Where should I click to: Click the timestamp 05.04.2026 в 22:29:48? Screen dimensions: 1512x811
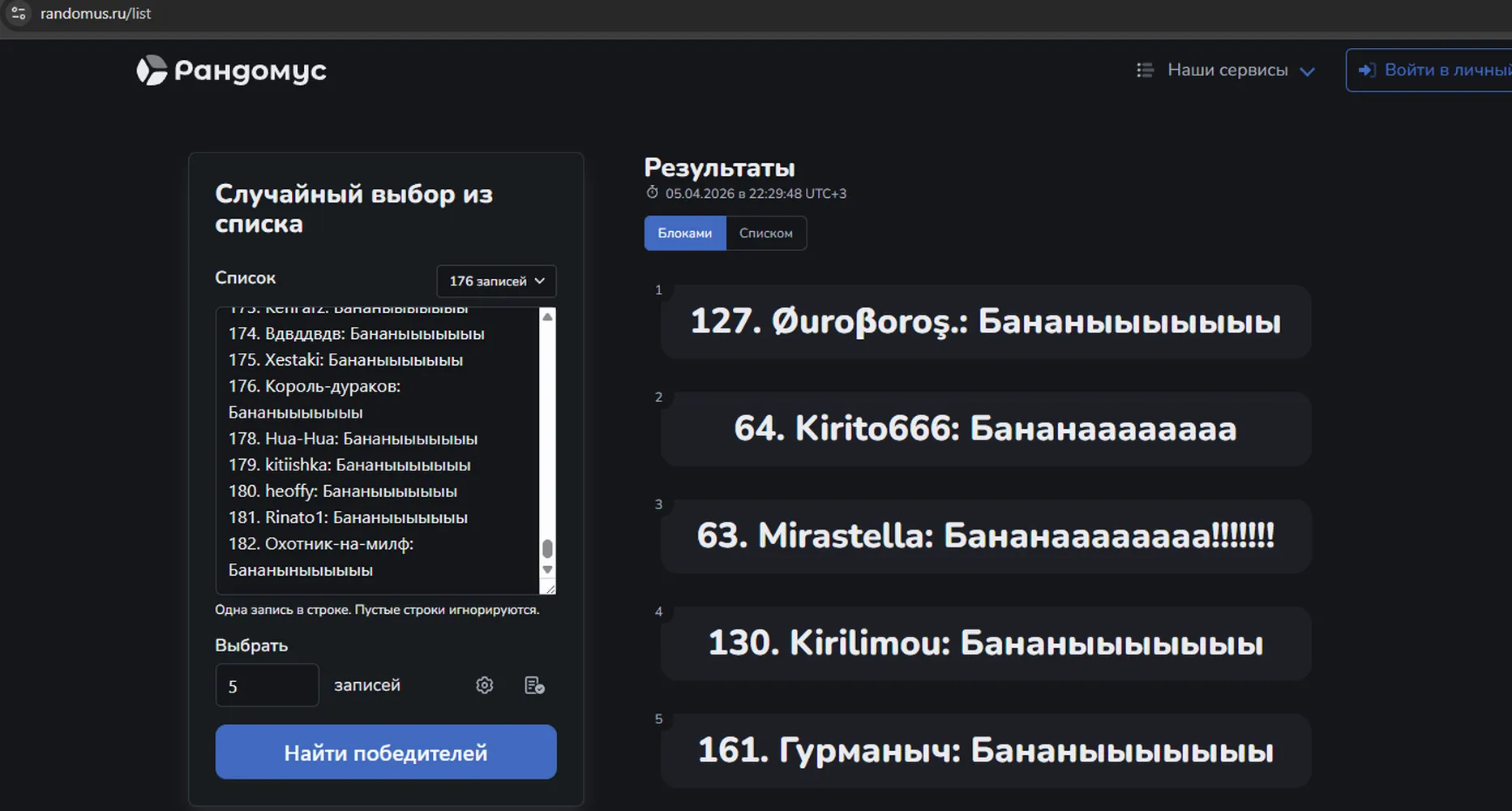(x=756, y=193)
